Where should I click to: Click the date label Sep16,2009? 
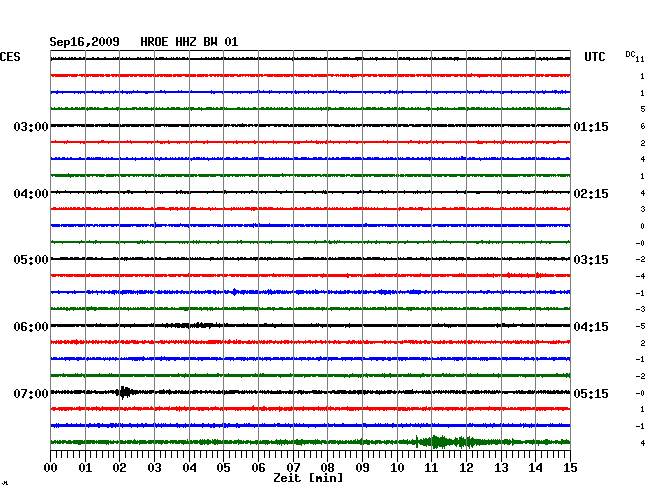pos(84,42)
